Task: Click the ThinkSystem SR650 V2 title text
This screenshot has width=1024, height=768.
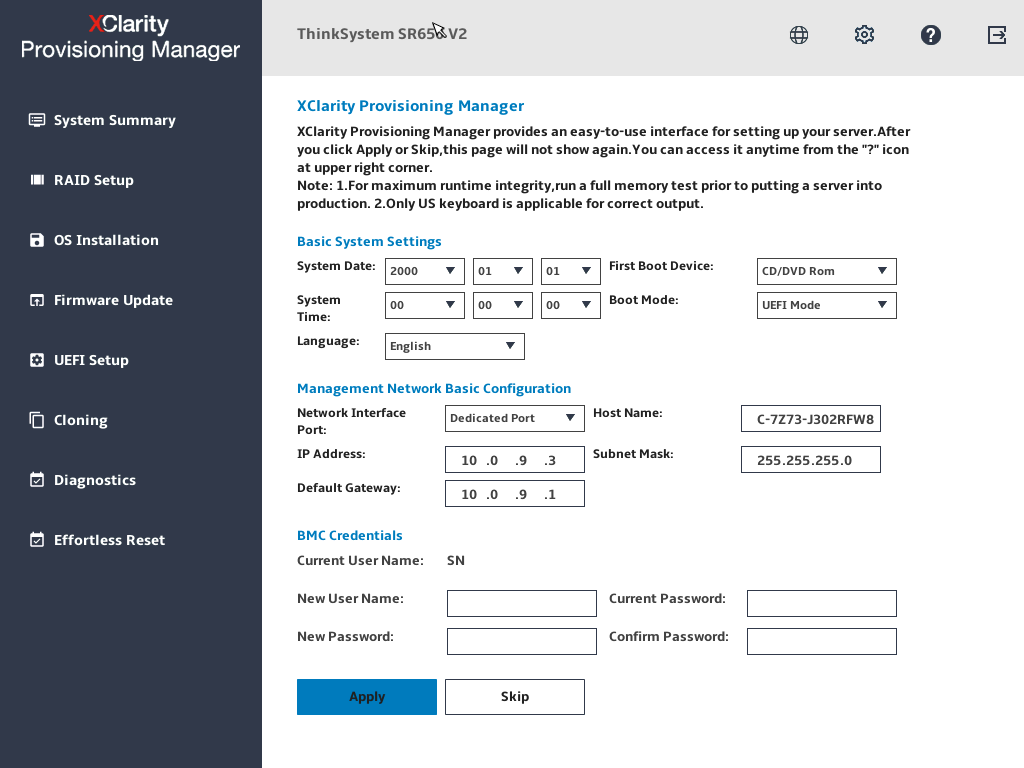Action: tap(382, 34)
